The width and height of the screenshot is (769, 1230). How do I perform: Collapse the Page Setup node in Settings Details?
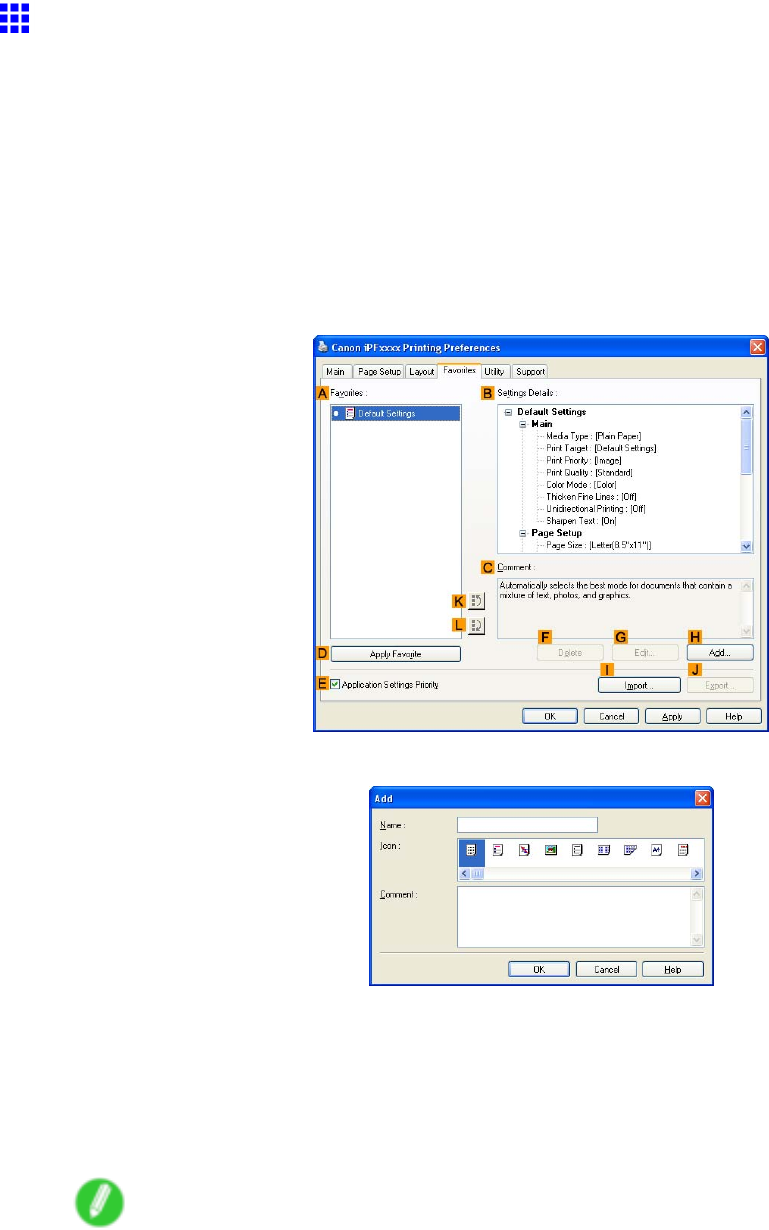point(522,533)
